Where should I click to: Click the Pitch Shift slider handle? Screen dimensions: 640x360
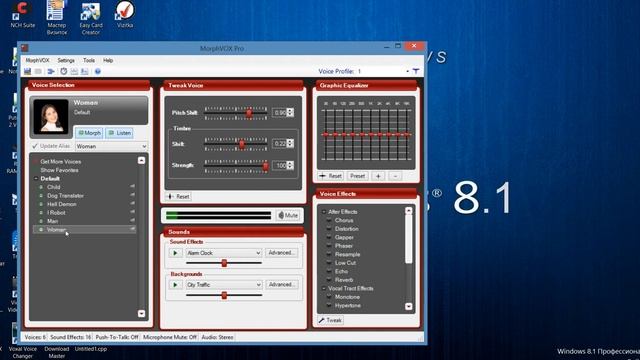pos(249,113)
